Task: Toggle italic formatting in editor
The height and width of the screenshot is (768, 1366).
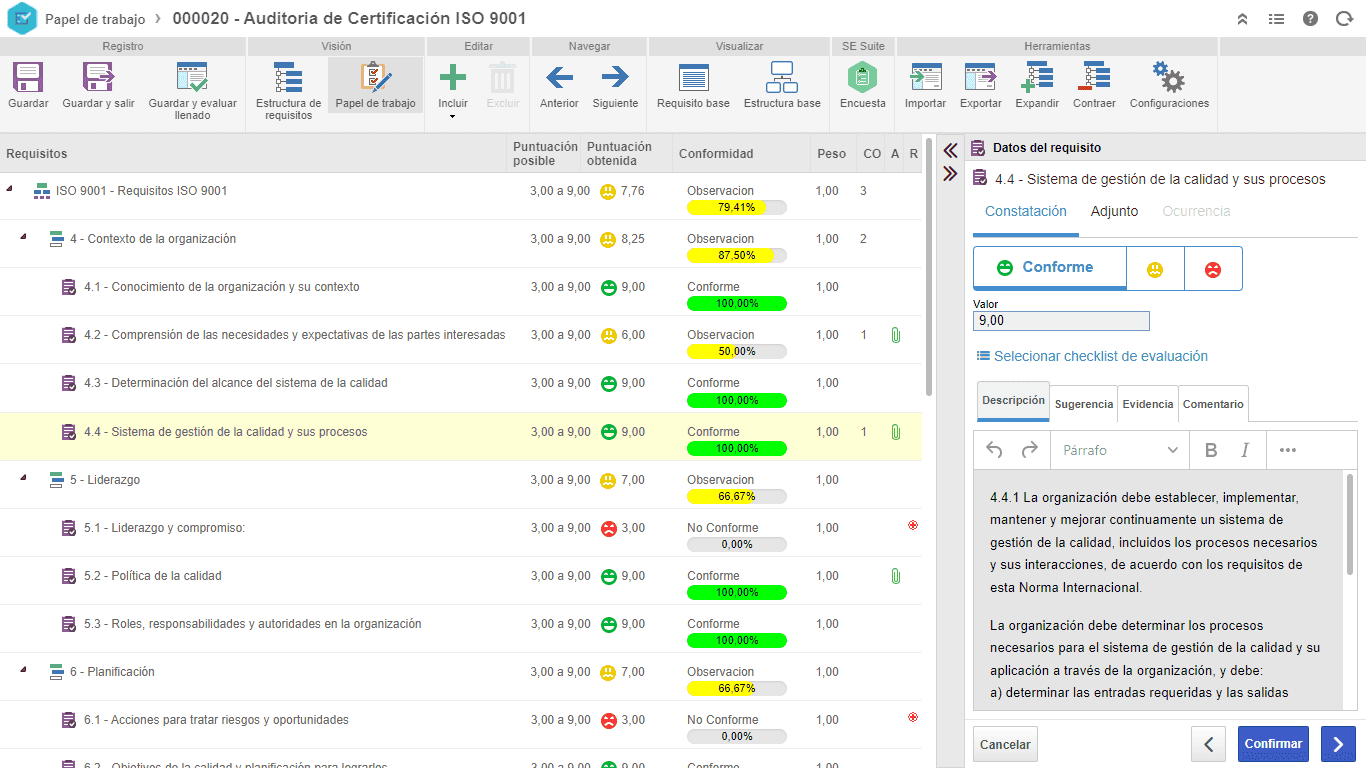Action: click(1245, 450)
